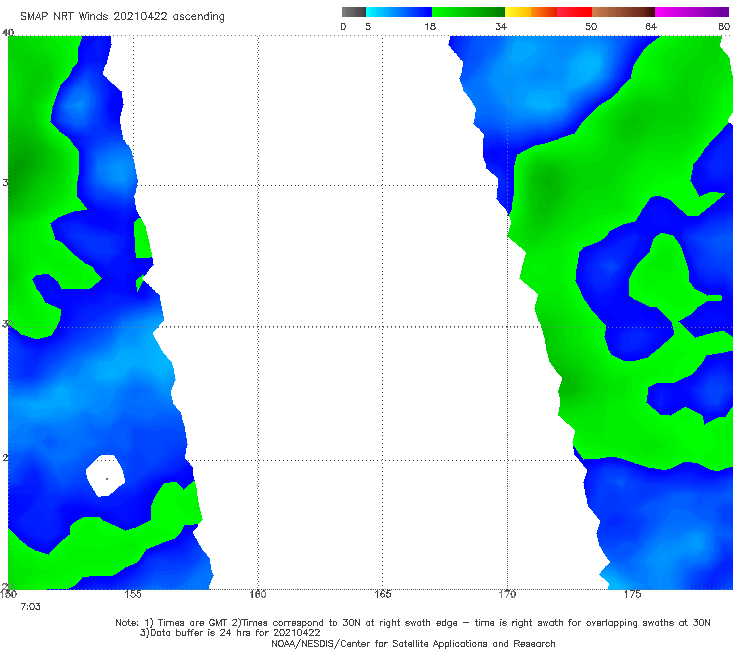Viewport: 740px width, 650px height.
Task: Click the '150' longitude axis label
Action: click(8, 594)
